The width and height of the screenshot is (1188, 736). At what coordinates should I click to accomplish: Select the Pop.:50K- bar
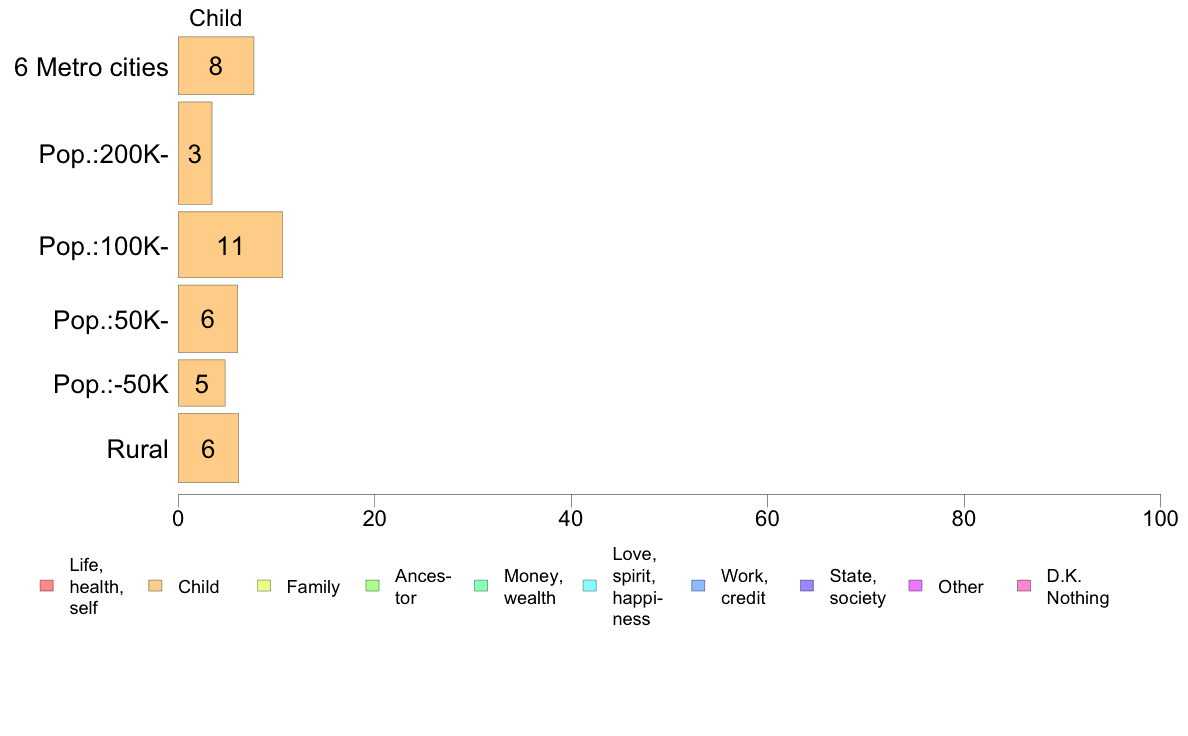[207, 319]
